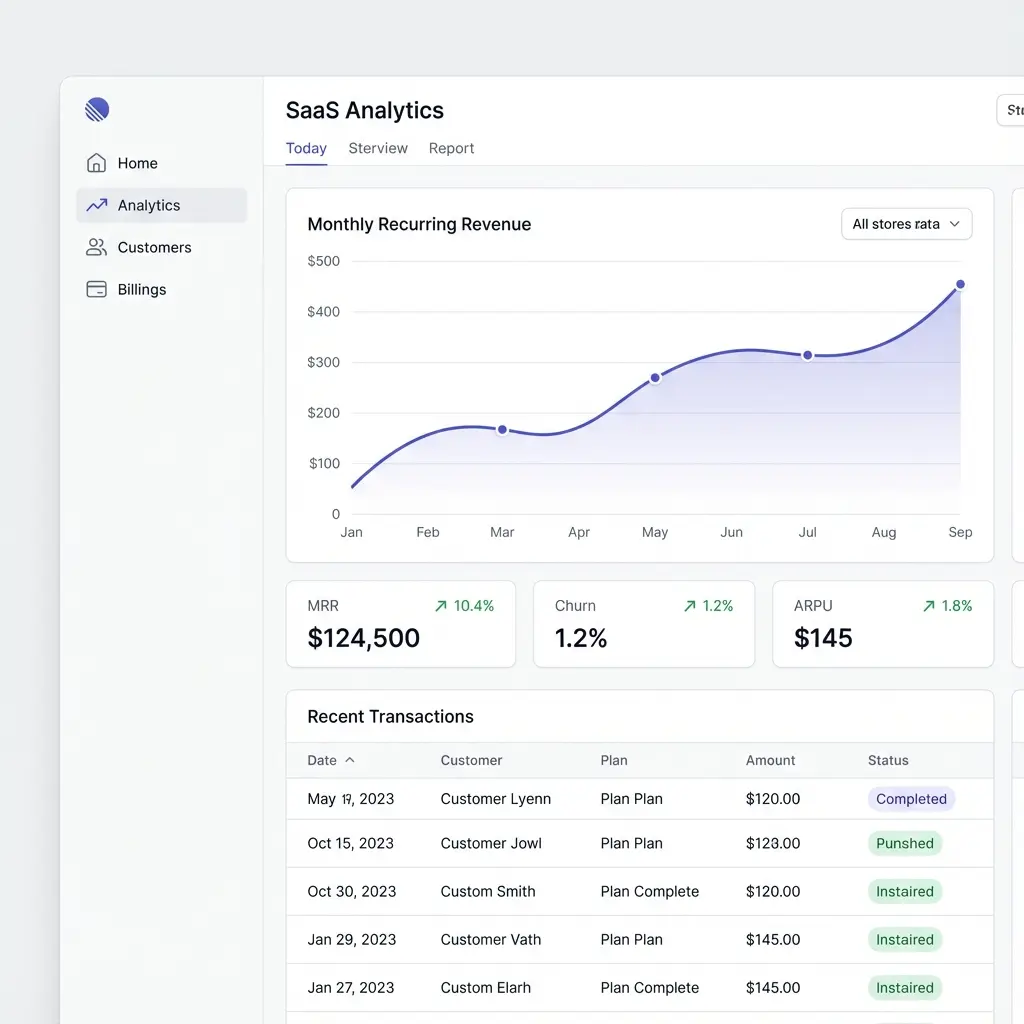
Task: Click the Analytics trend line icon
Action: tap(96, 205)
